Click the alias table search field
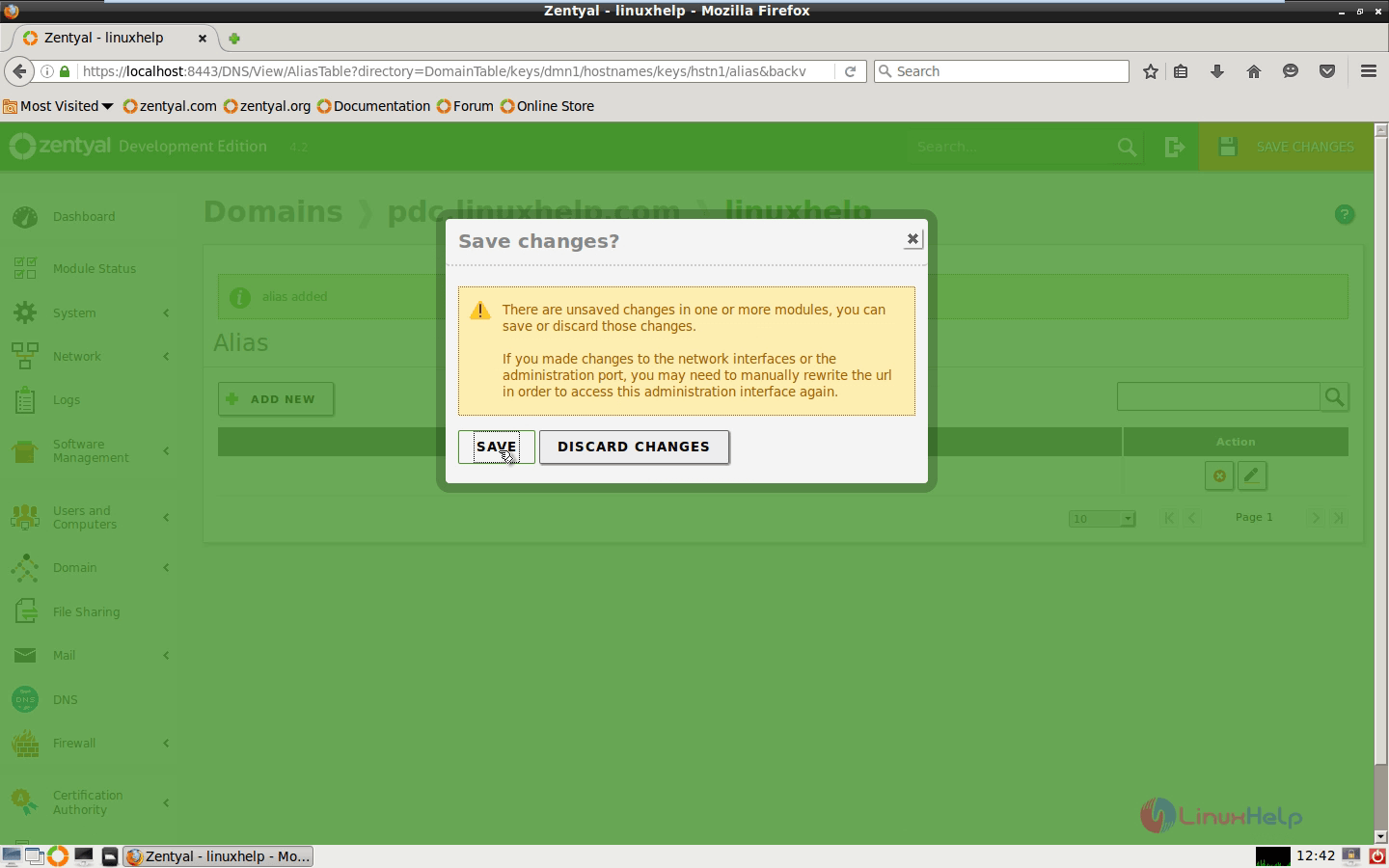Screen dimensions: 1389x868 (x=1218, y=396)
